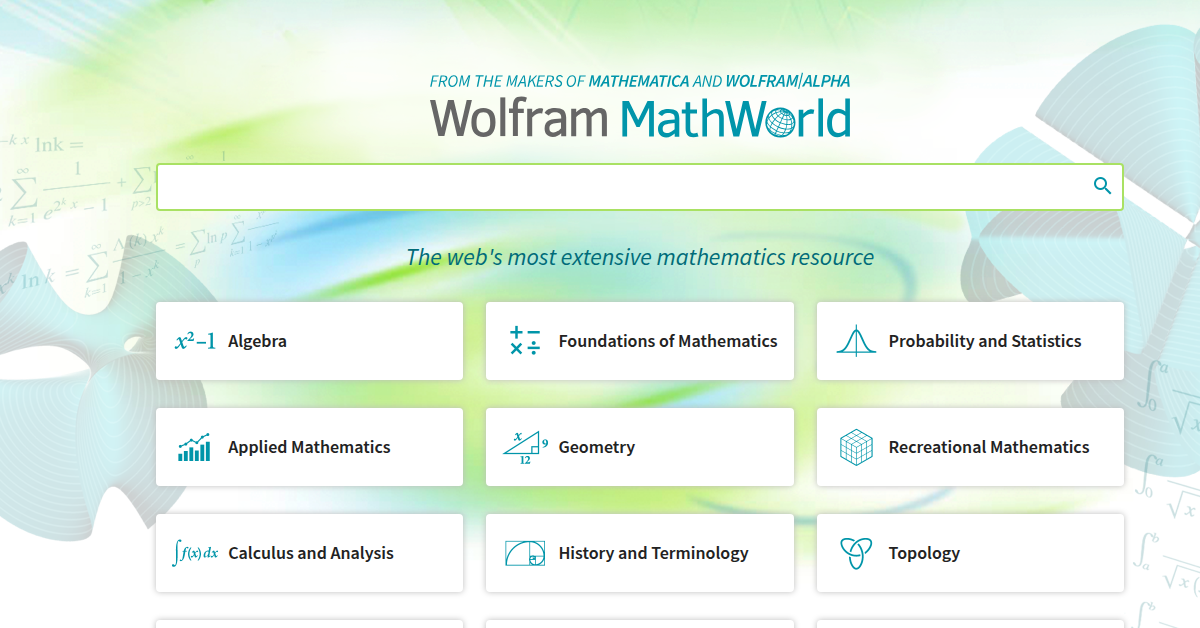Click the Wolfram MathWorld logo
1200x628 pixels.
(640, 118)
